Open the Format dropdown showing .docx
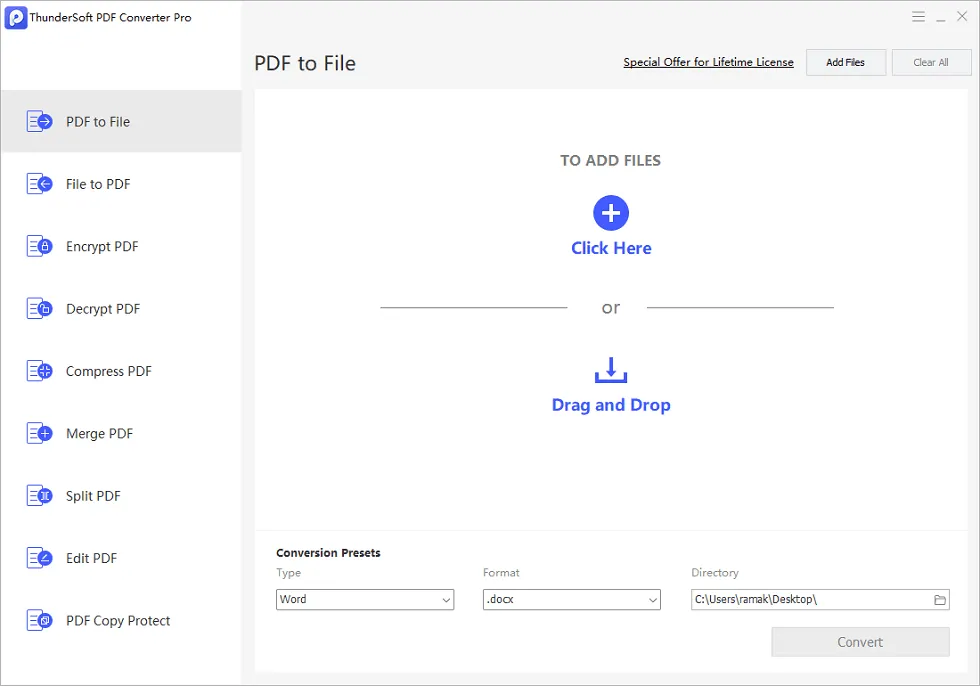 tap(571, 599)
